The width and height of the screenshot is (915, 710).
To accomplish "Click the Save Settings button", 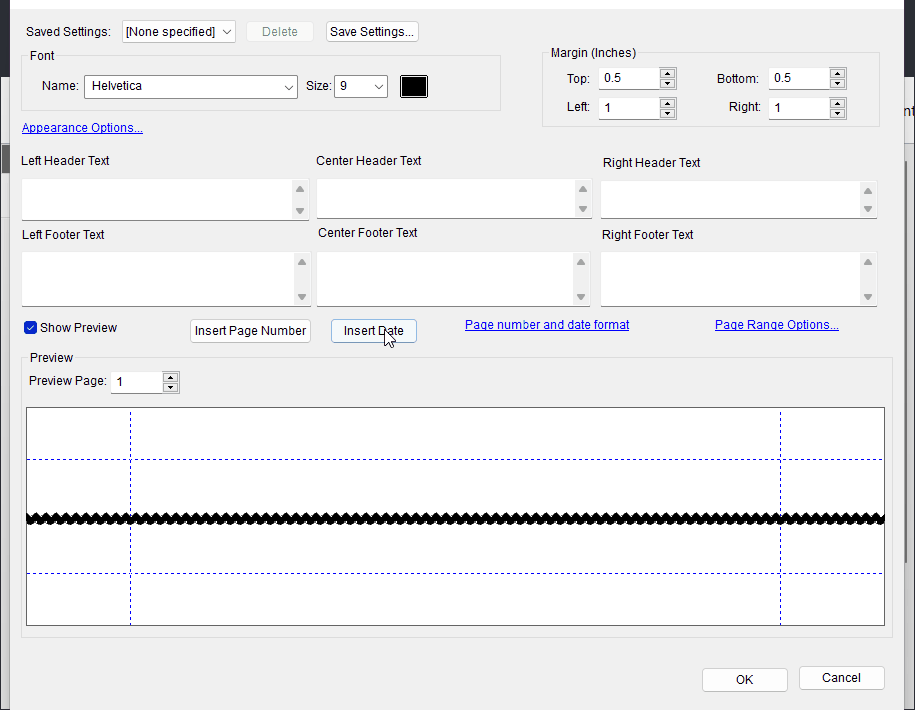I will point(372,32).
